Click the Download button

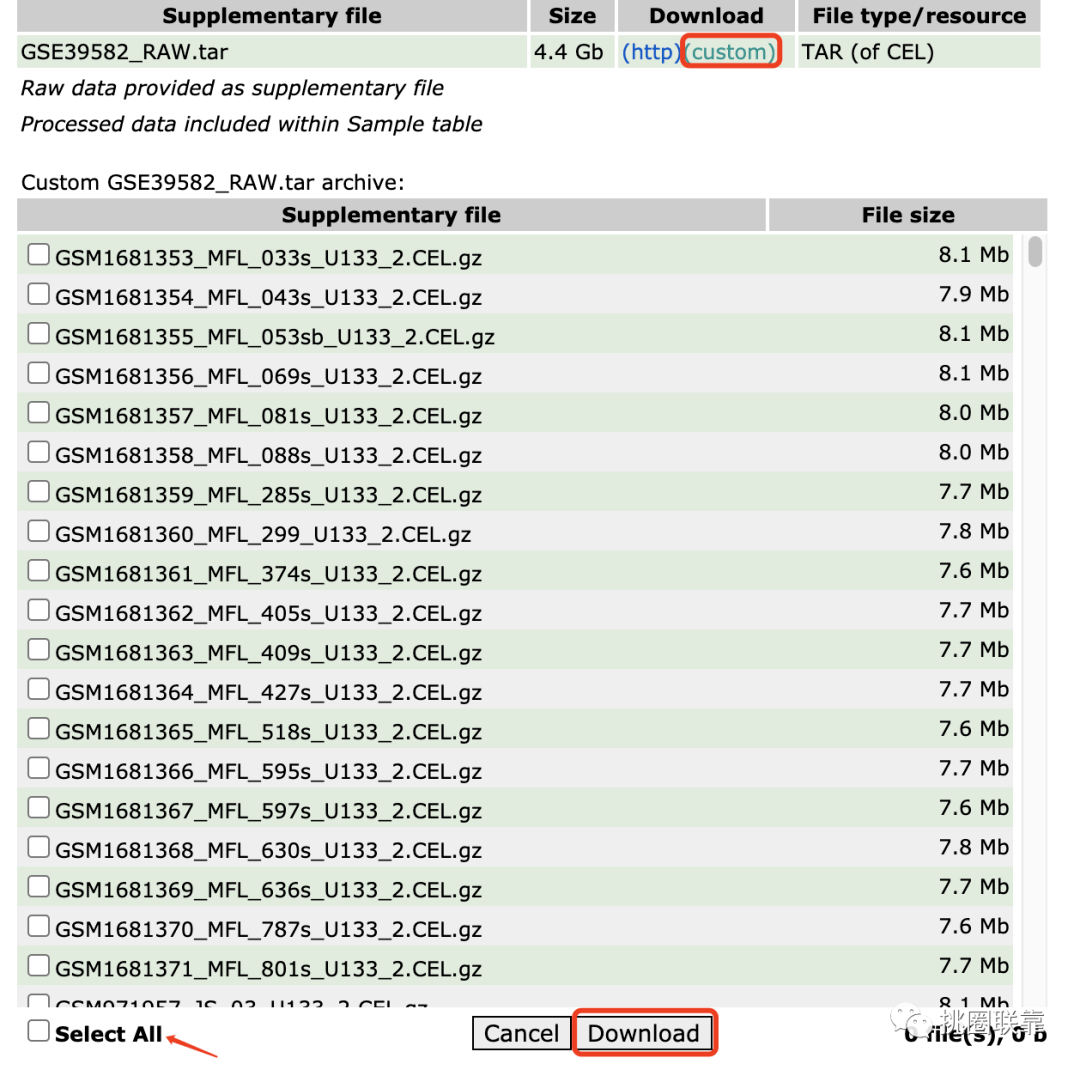pos(643,1033)
